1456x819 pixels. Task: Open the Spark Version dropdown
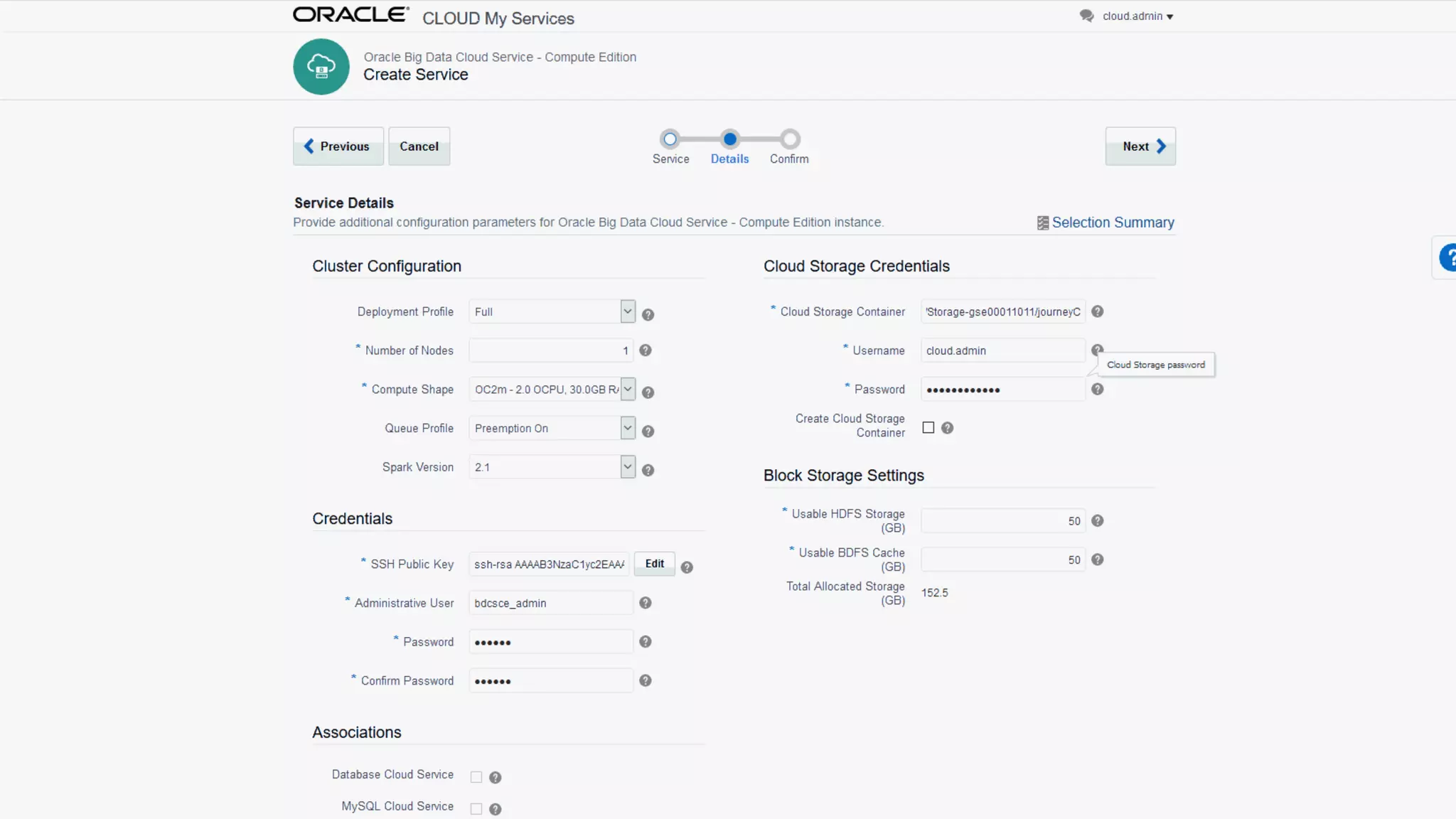(627, 467)
